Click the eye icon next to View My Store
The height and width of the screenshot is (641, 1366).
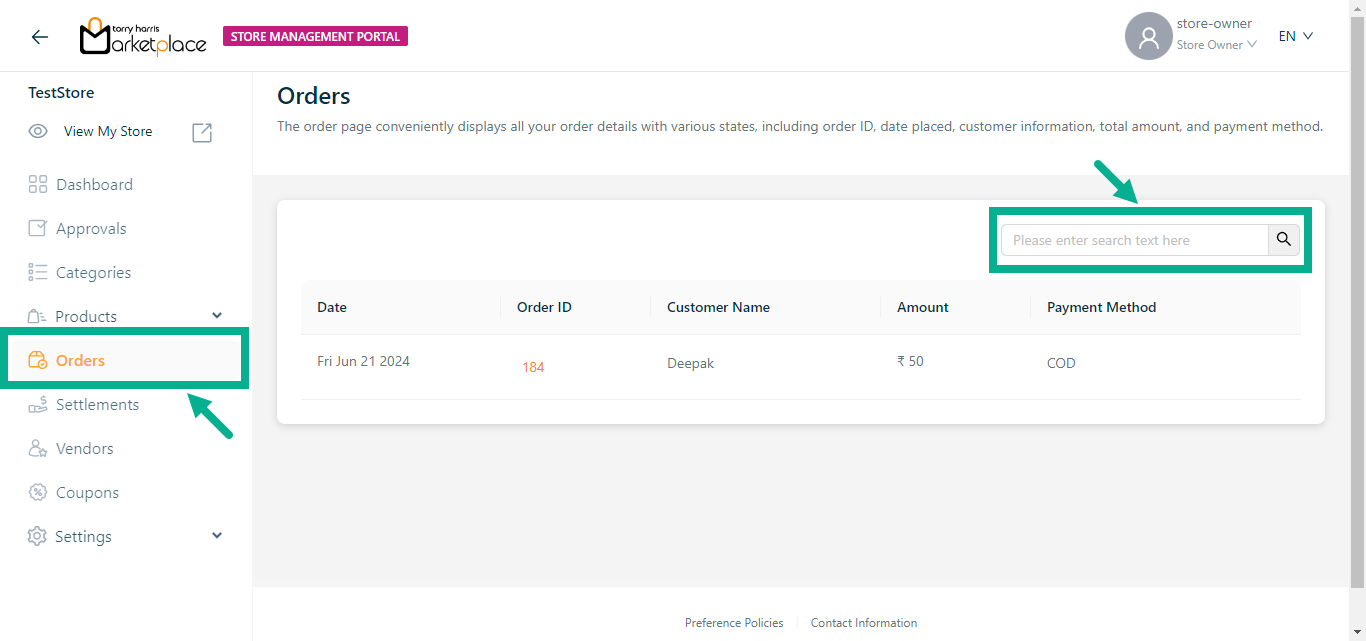pos(38,131)
